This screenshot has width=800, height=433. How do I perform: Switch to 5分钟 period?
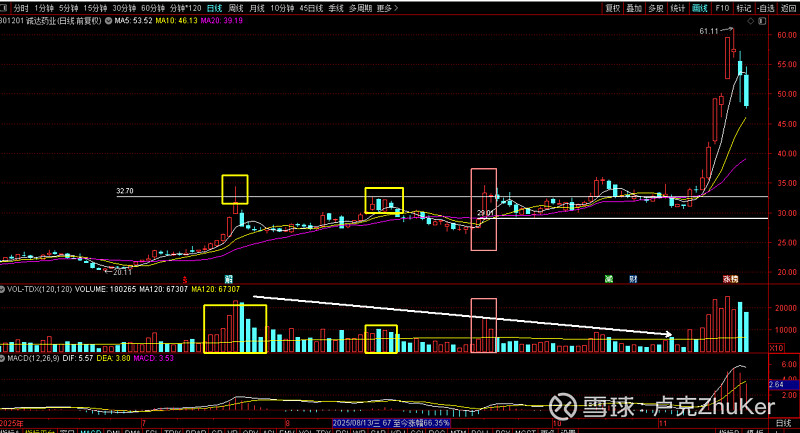[x=68, y=8]
